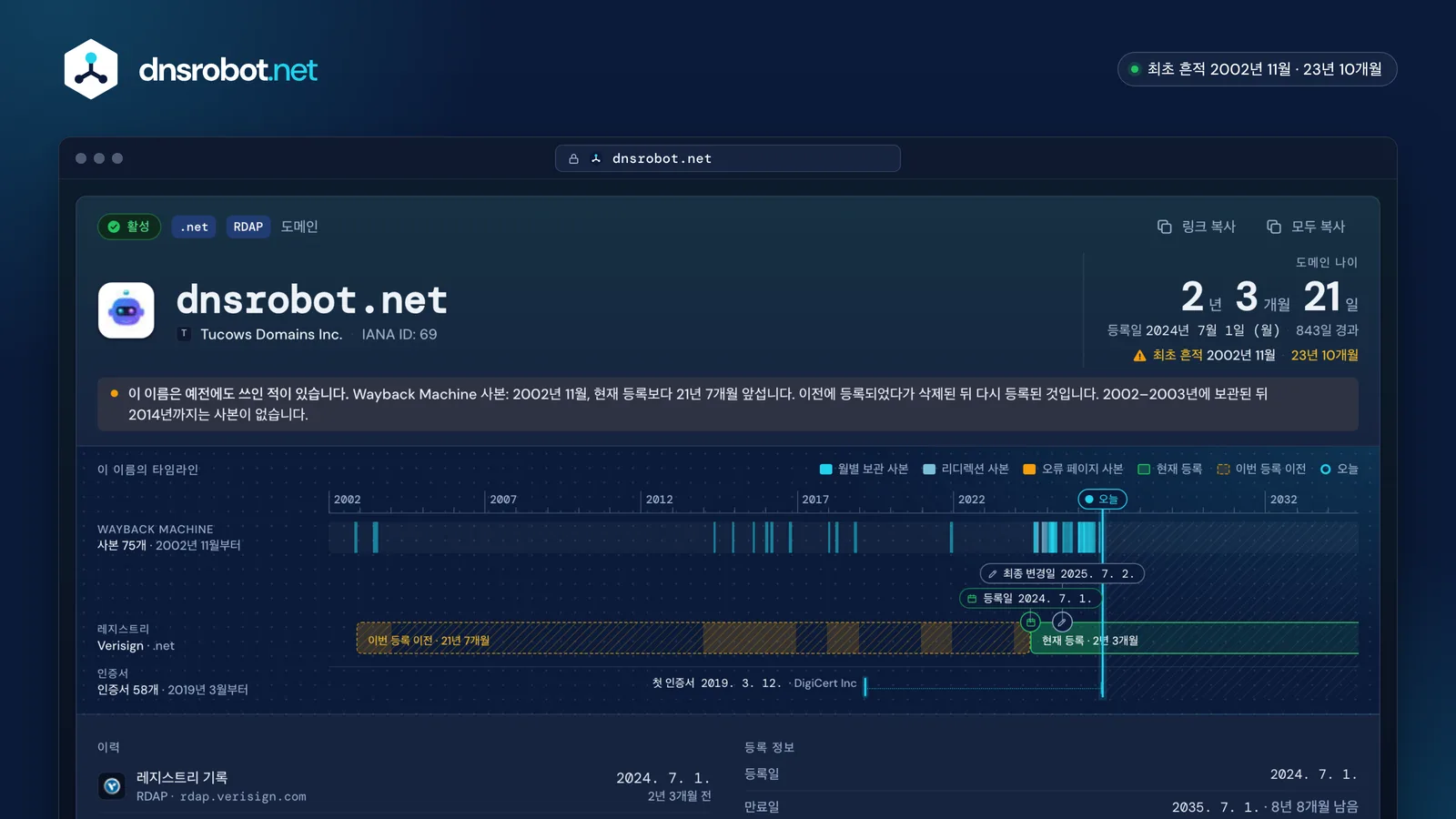Toggle the 오류 페이지 사본 legend swatch

click(x=1029, y=470)
